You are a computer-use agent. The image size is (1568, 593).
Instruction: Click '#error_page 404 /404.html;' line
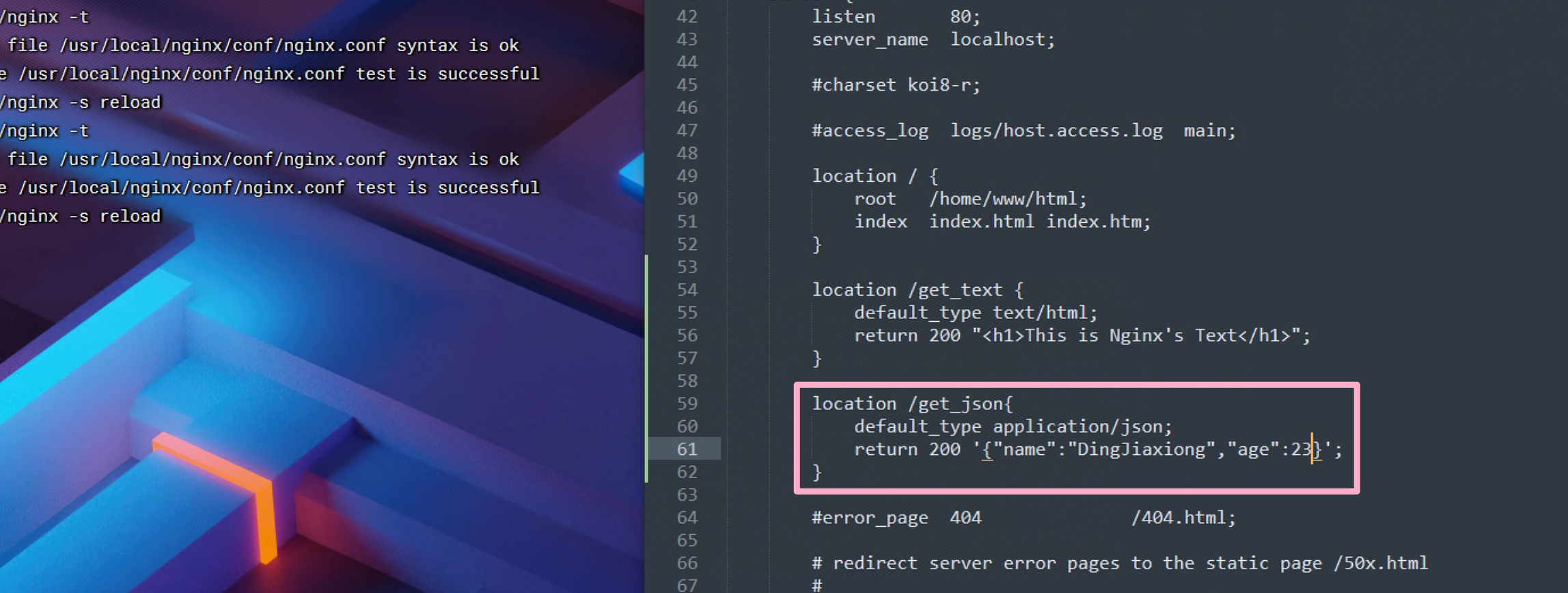tap(1023, 518)
